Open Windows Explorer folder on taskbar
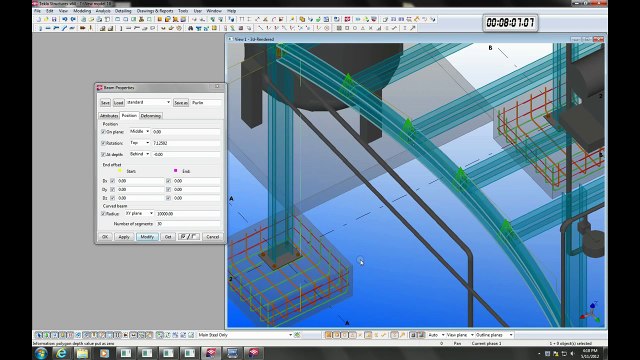Image resolution: width=640 pixels, height=360 pixels. (82, 353)
